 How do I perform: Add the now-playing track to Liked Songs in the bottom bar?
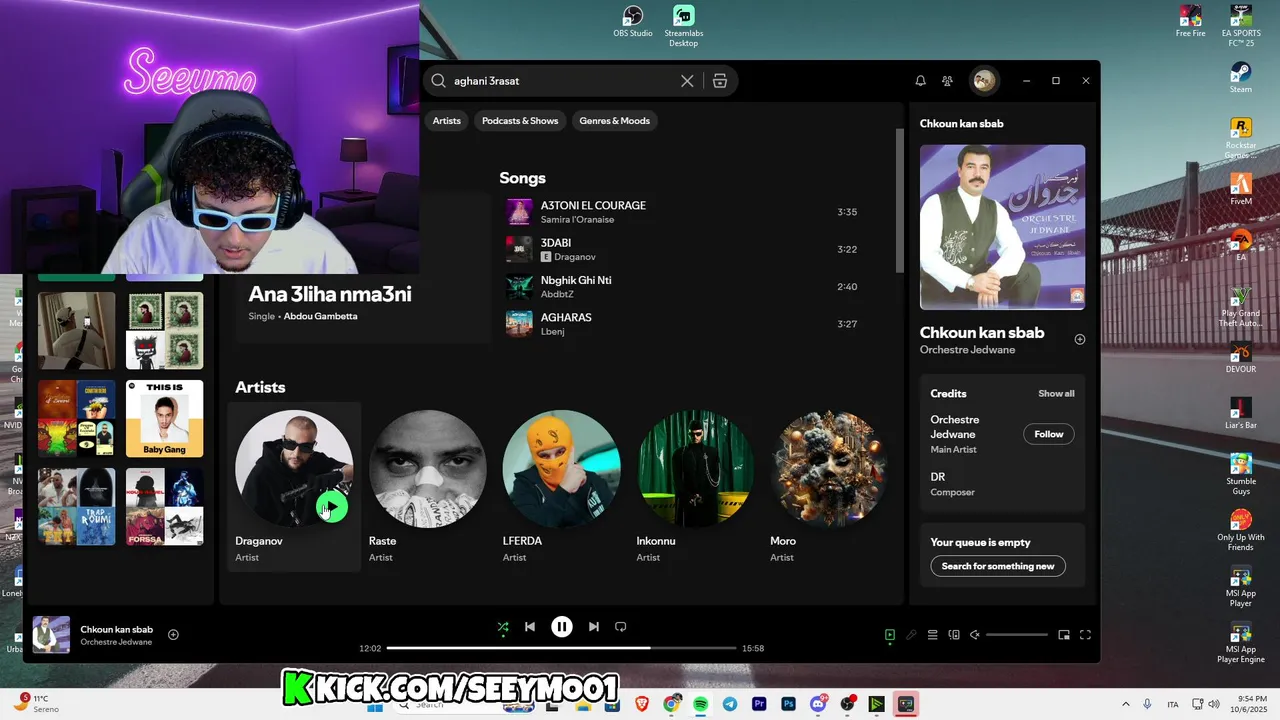pos(173,635)
